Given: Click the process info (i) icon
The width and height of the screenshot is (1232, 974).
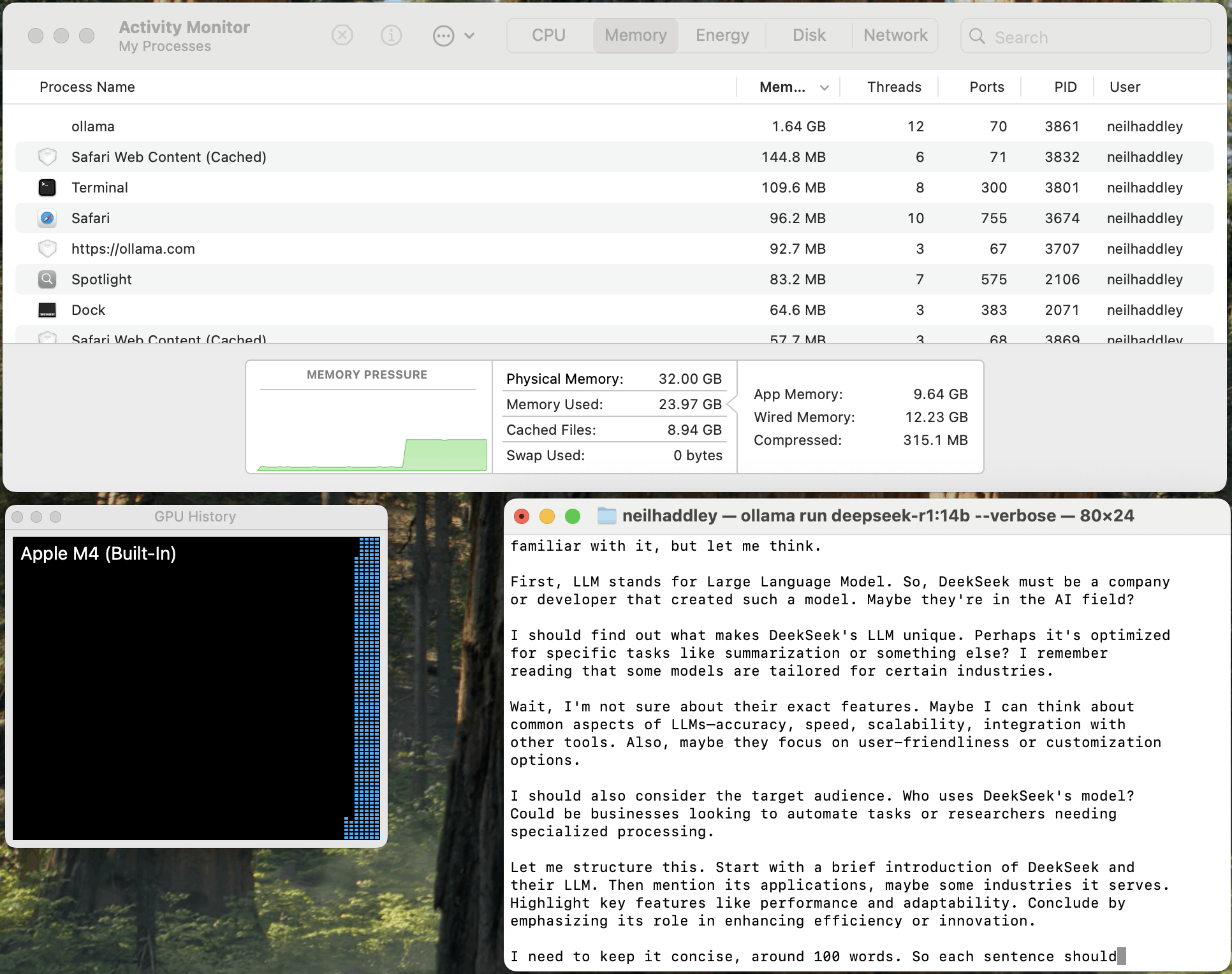Looking at the screenshot, I should (391, 35).
